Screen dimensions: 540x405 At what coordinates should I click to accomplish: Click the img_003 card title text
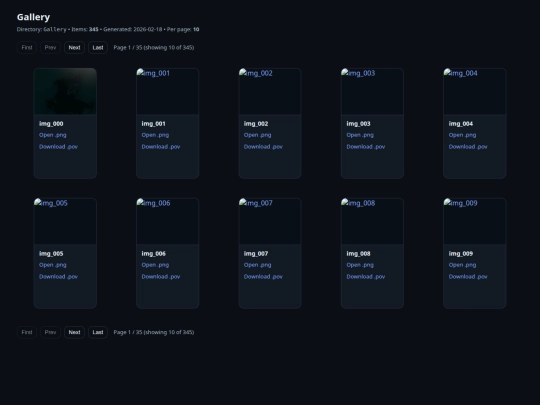click(359, 124)
